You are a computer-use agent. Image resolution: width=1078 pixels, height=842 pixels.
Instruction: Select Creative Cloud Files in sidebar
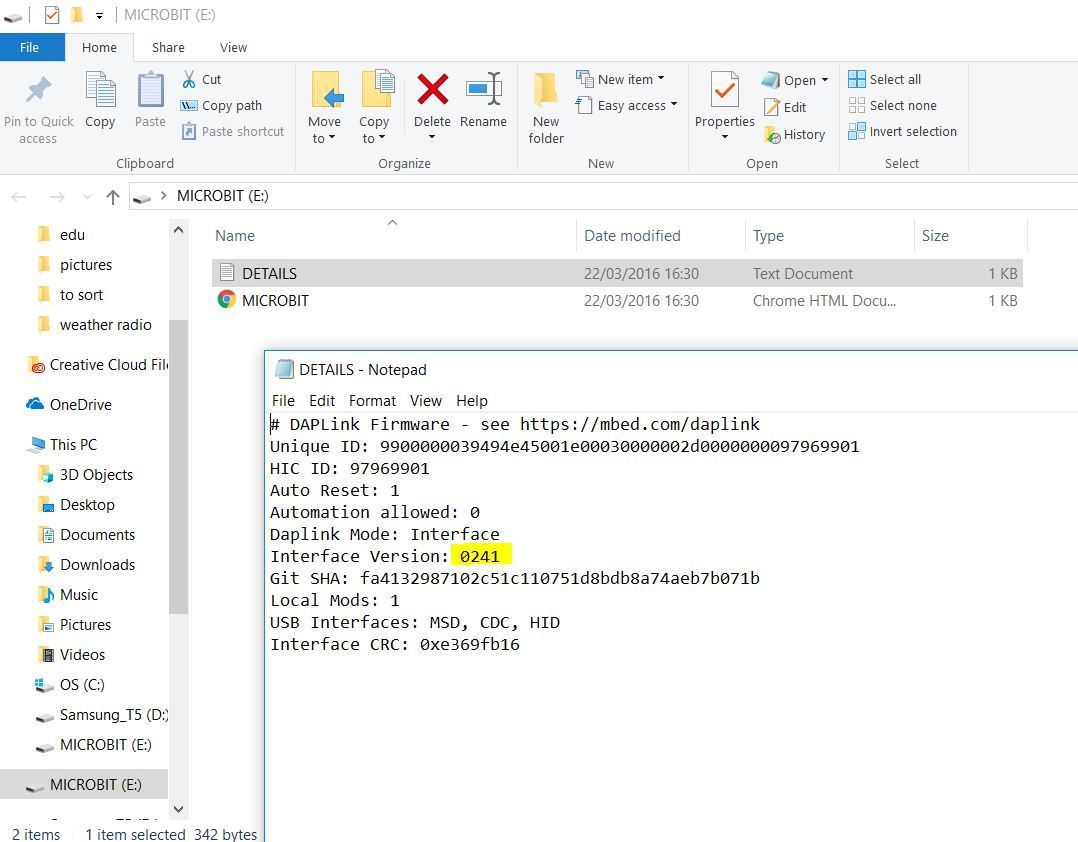click(x=98, y=365)
